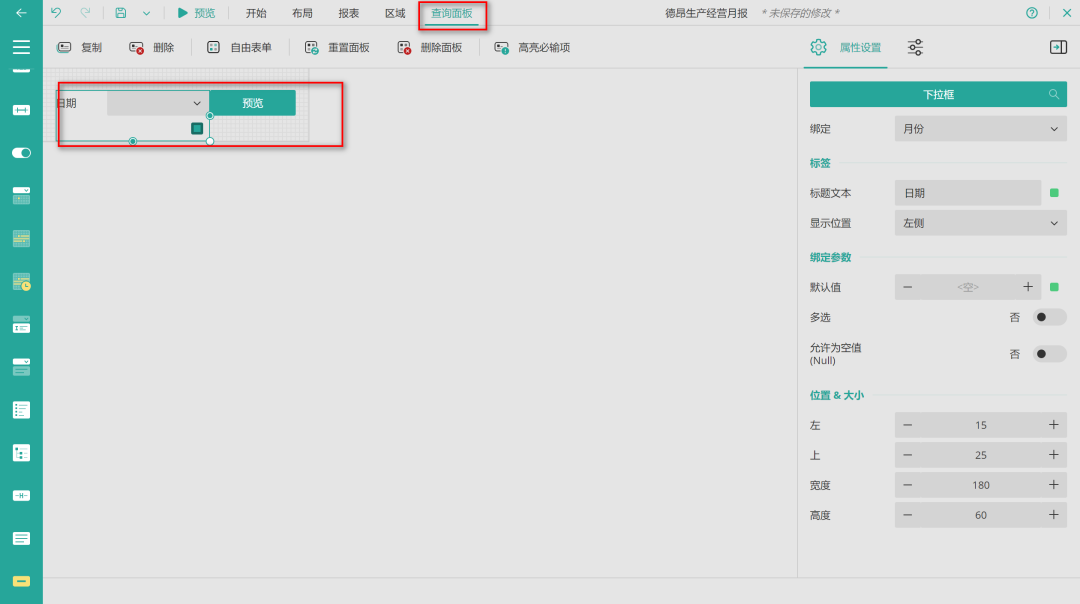The image size is (1080, 604).
Task: Click the green square next to 默认值
Action: pos(1054,287)
